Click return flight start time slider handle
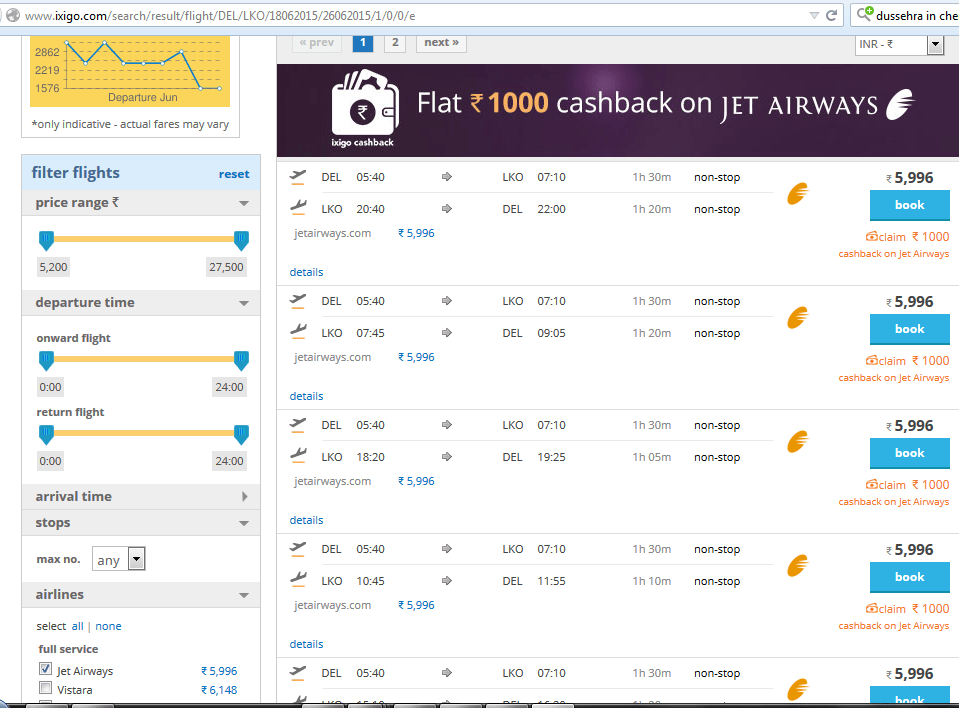959x708 pixels. click(x=46, y=435)
